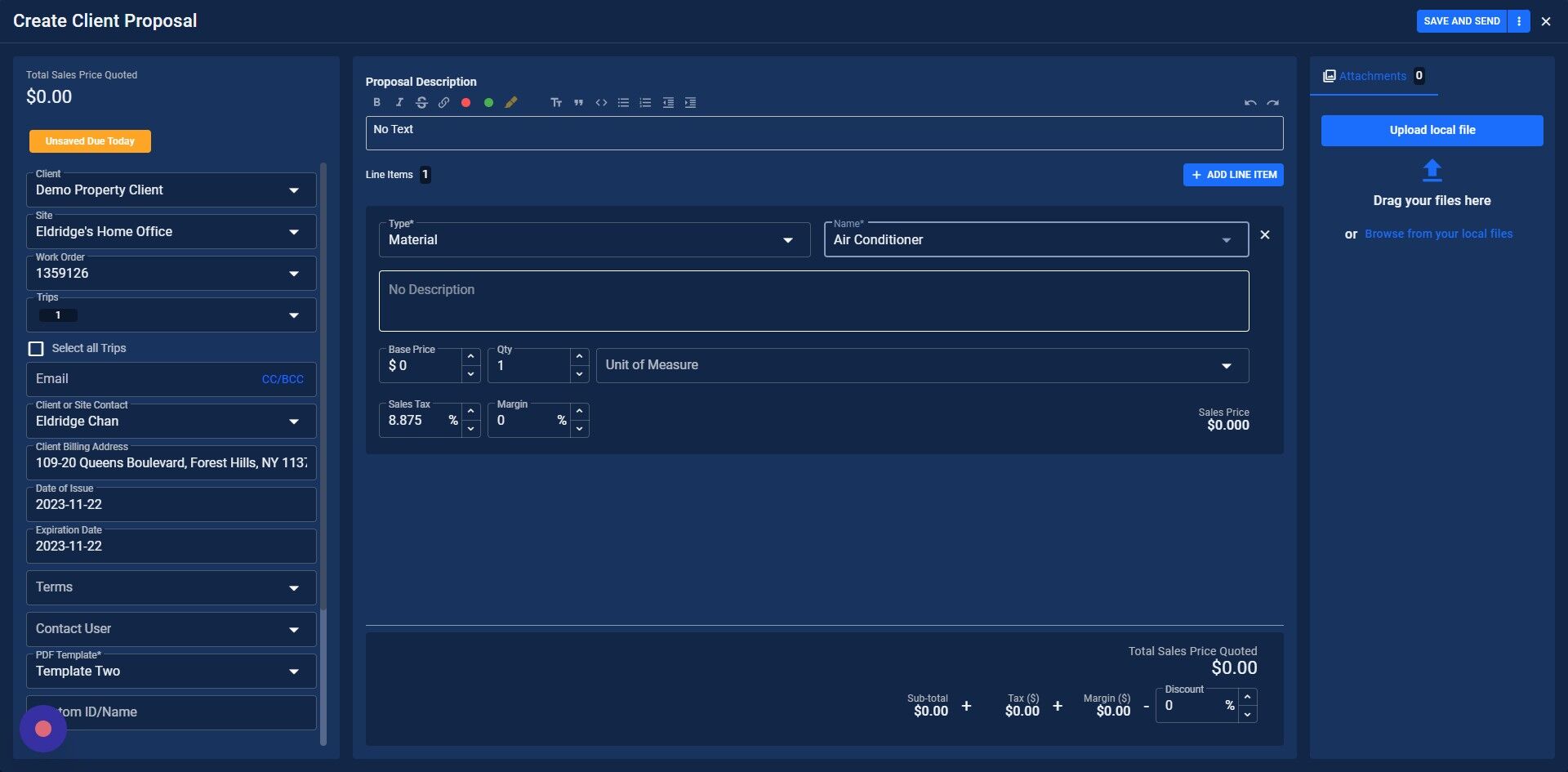Open the Site dropdown
The width and height of the screenshot is (1568, 772).
coord(171,232)
